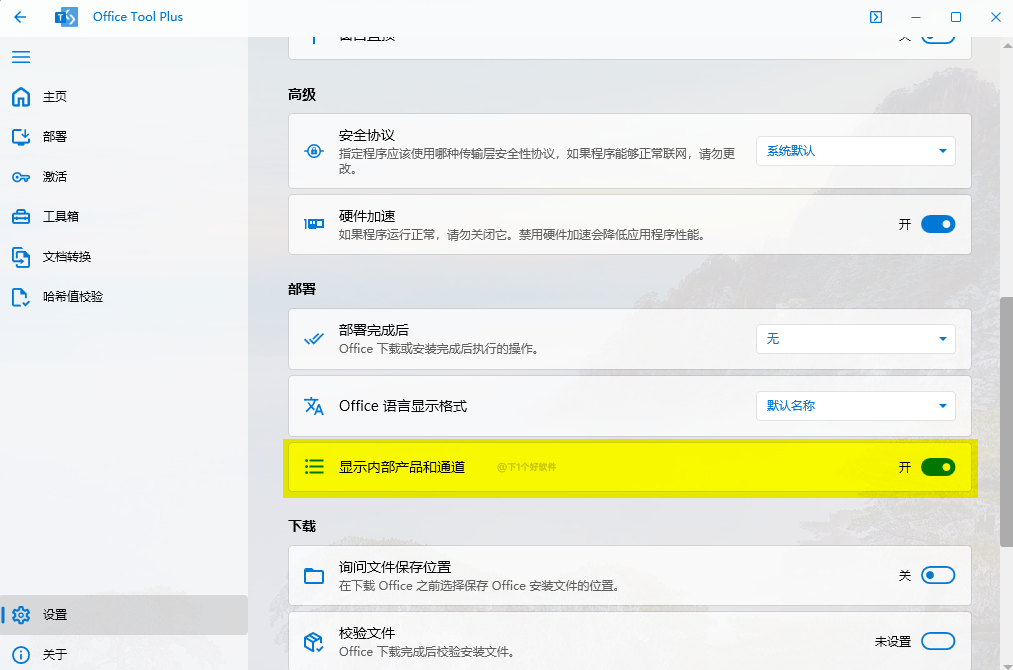This screenshot has width=1013, height=670.
Task: Click the hash check file icon
Action: (21, 297)
